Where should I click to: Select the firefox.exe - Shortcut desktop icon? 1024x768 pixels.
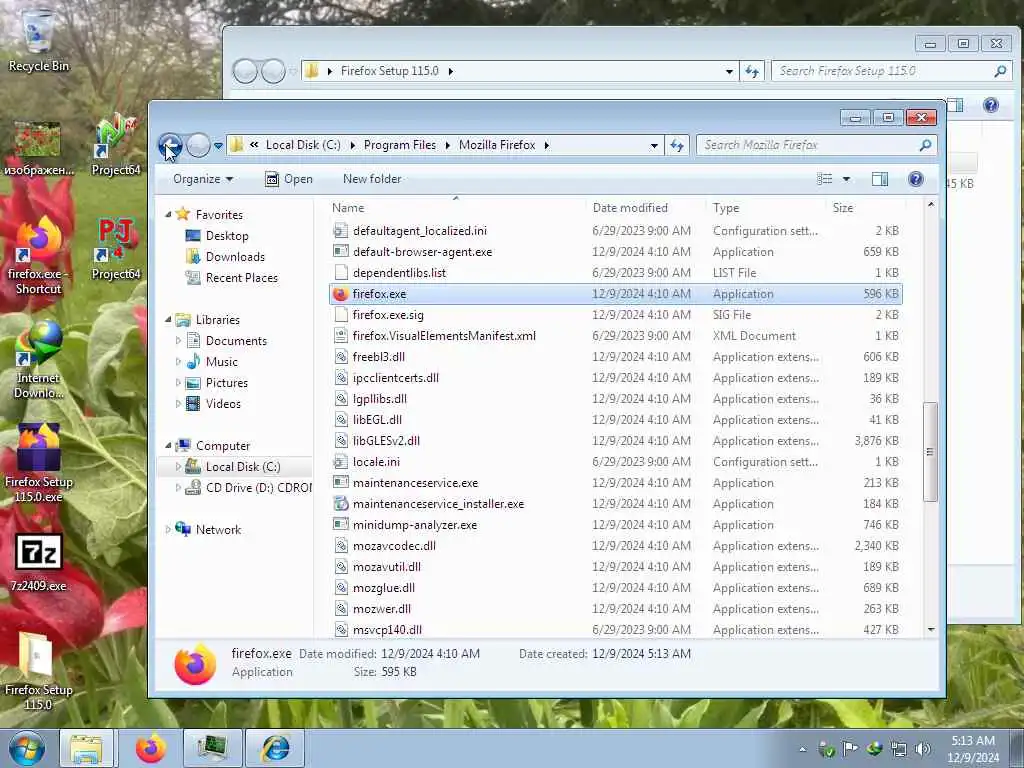point(38,257)
